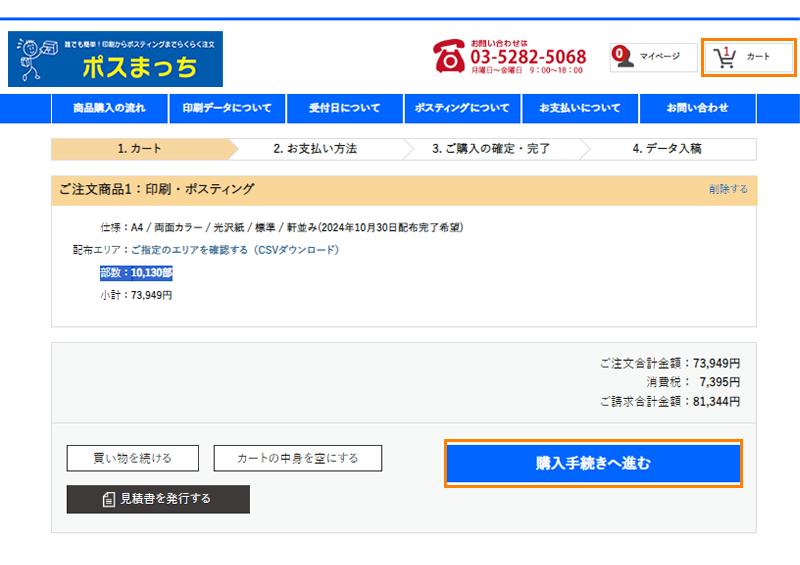This screenshot has width=800, height=565.
Task: Open 印刷データについて menu item
Action: 227,108
